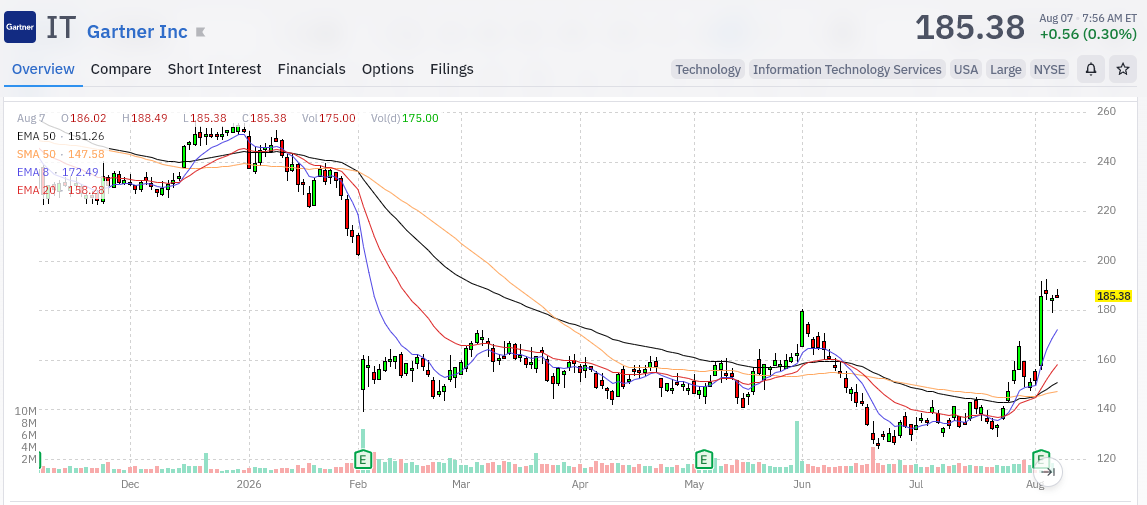The height and width of the screenshot is (505, 1147).
Task: Click the yellow 185.38 price axis label
Action: [1113, 296]
